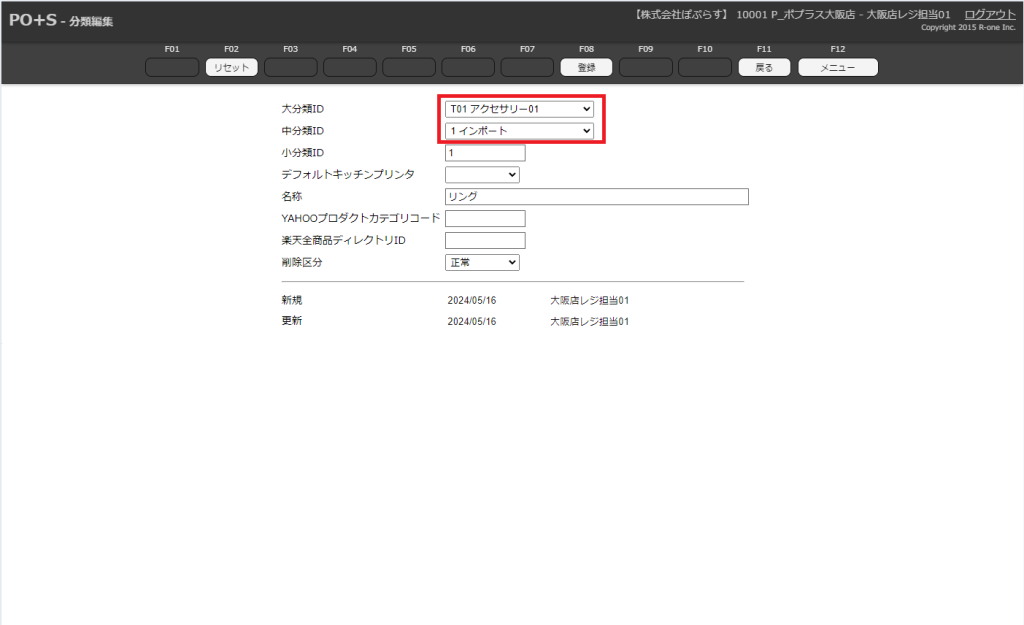Click the リセット (F02) button
Screen dimensions: 1024x625
tap(231, 68)
